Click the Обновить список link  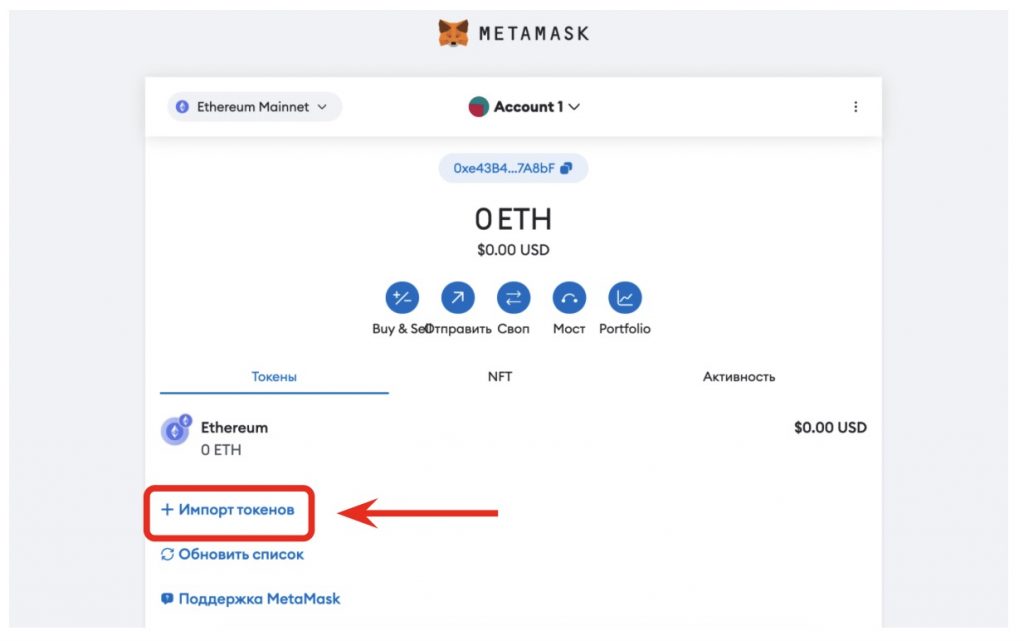click(232, 554)
